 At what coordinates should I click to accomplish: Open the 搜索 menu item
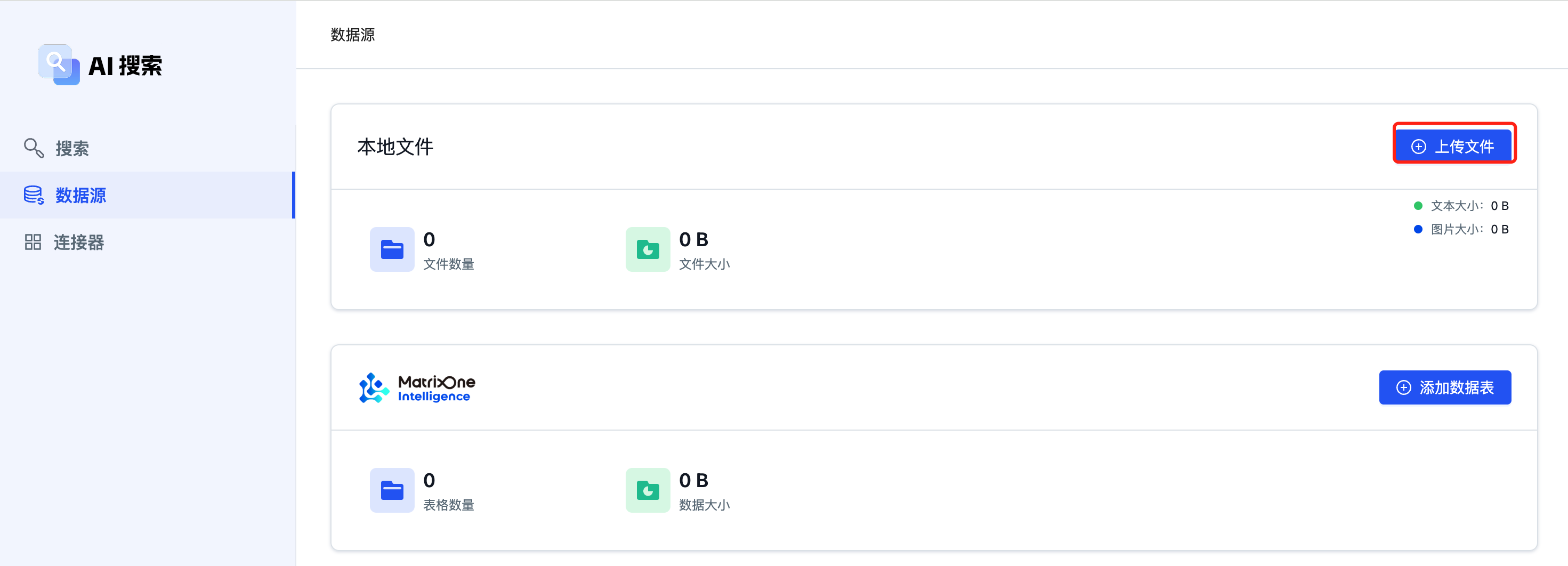coord(72,149)
